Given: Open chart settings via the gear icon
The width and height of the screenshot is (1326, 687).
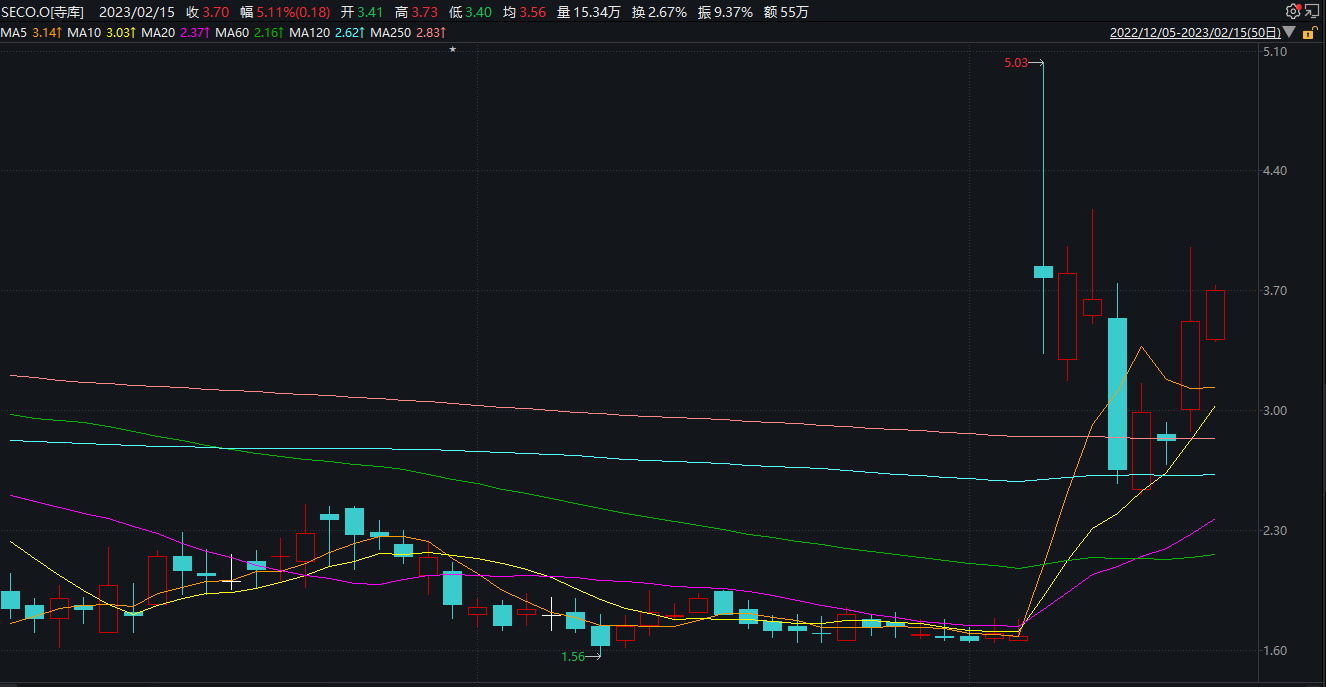Looking at the screenshot, I should coord(1292,12).
